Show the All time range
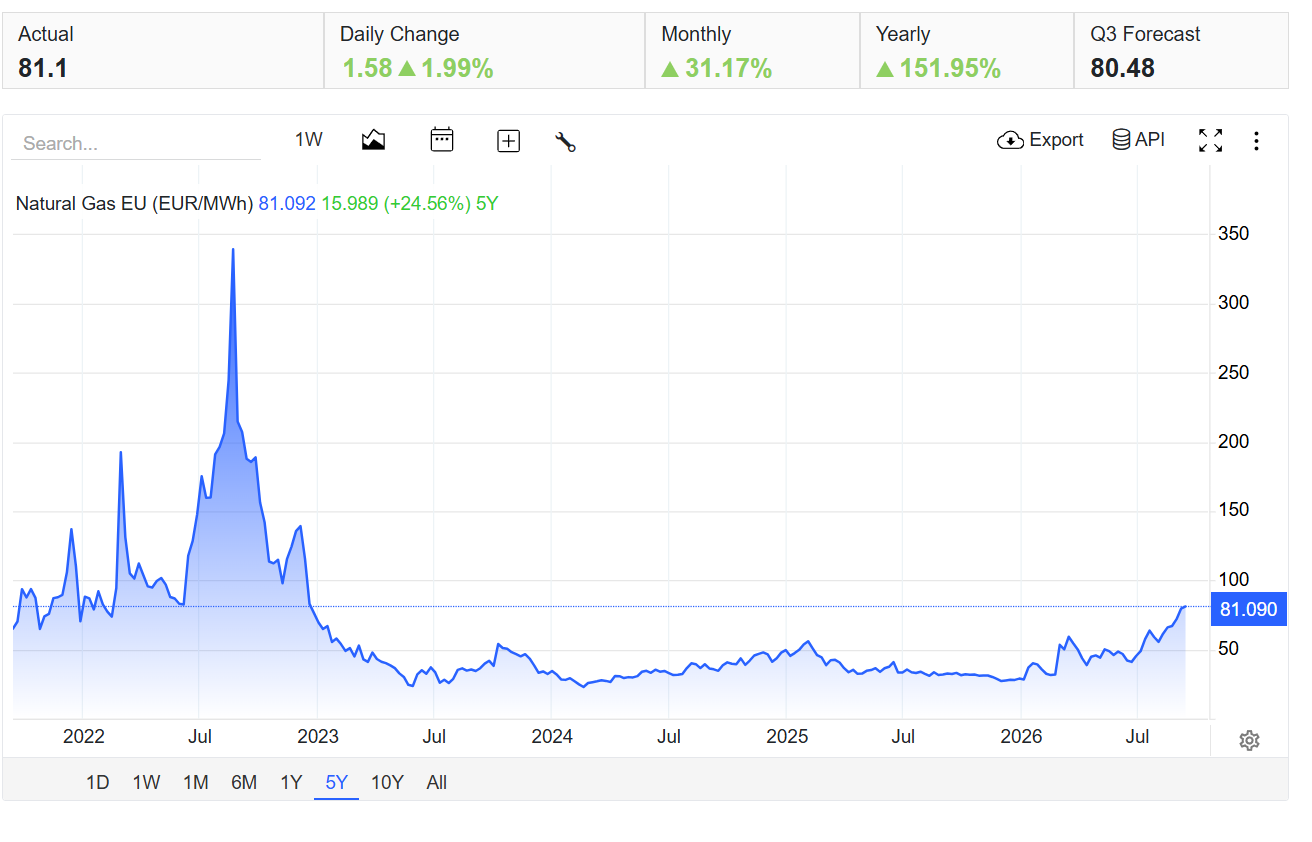The image size is (1312, 842). tap(436, 783)
